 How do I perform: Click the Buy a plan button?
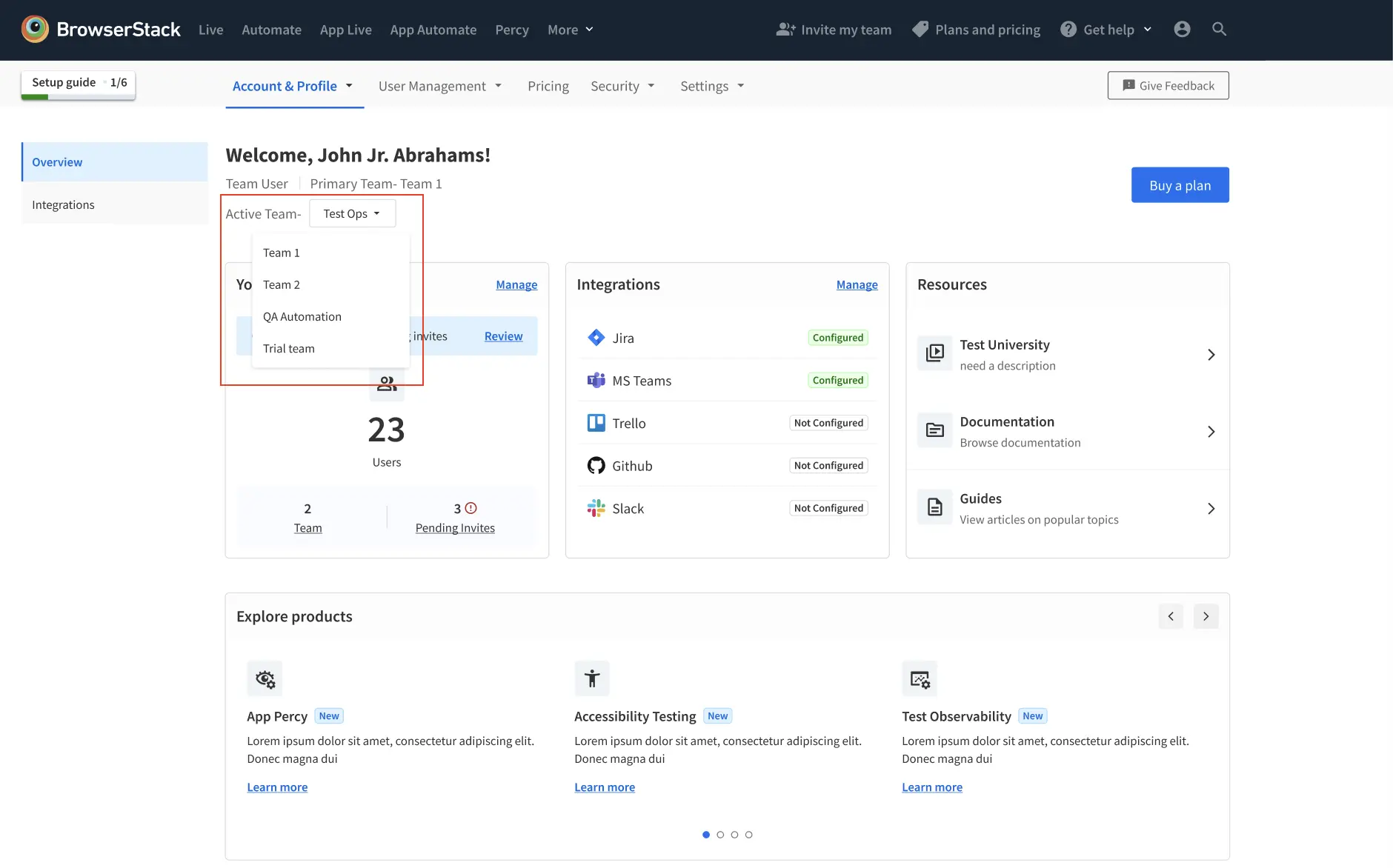click(1179, 184)
